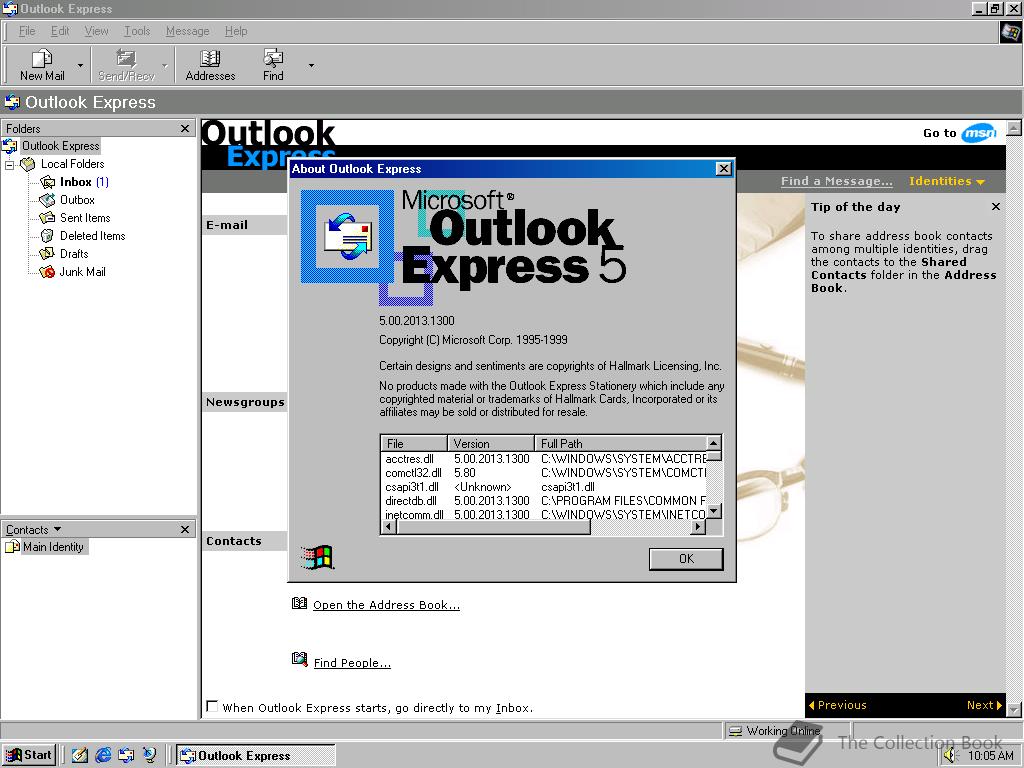This screenshot has width=1024, height=768.
Task: Click the Address Book icon beside the link
Action: [x=299, y=603]
